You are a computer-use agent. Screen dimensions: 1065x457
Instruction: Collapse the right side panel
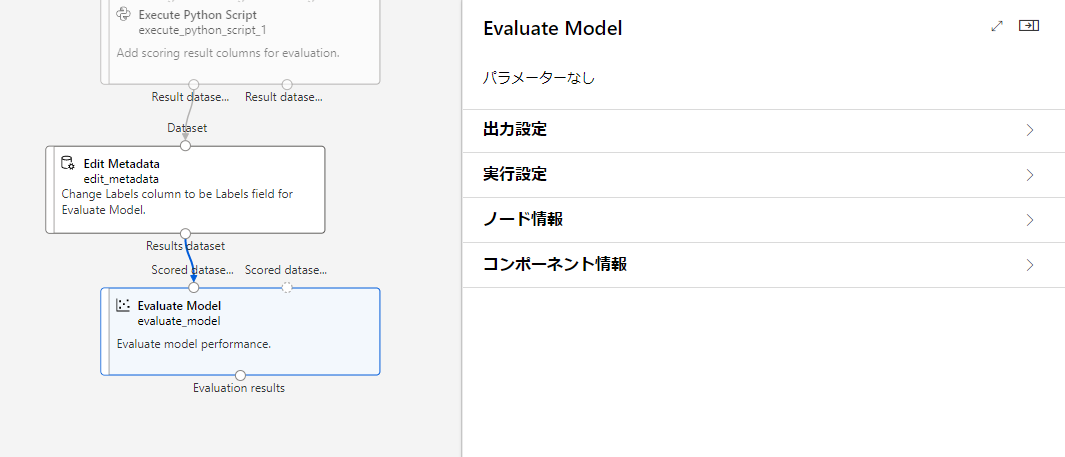(x=1029, y=26)
